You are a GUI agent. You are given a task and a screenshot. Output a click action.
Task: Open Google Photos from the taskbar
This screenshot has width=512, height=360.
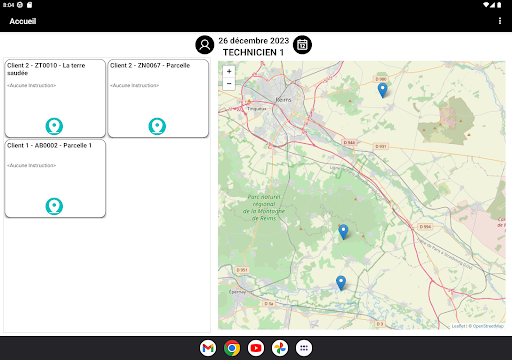click(x=280, y=348)
